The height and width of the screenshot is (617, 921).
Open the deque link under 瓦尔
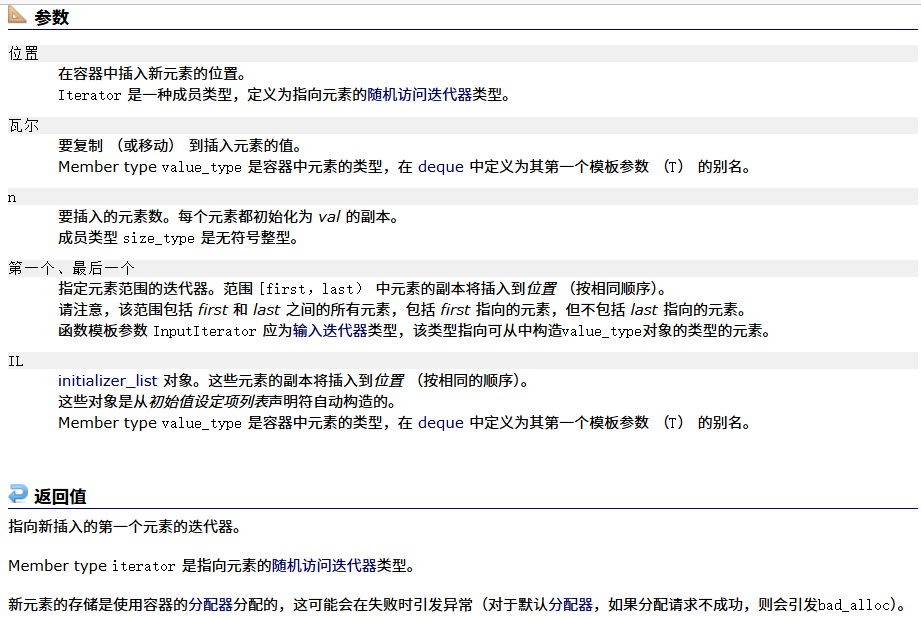point(441,167)
